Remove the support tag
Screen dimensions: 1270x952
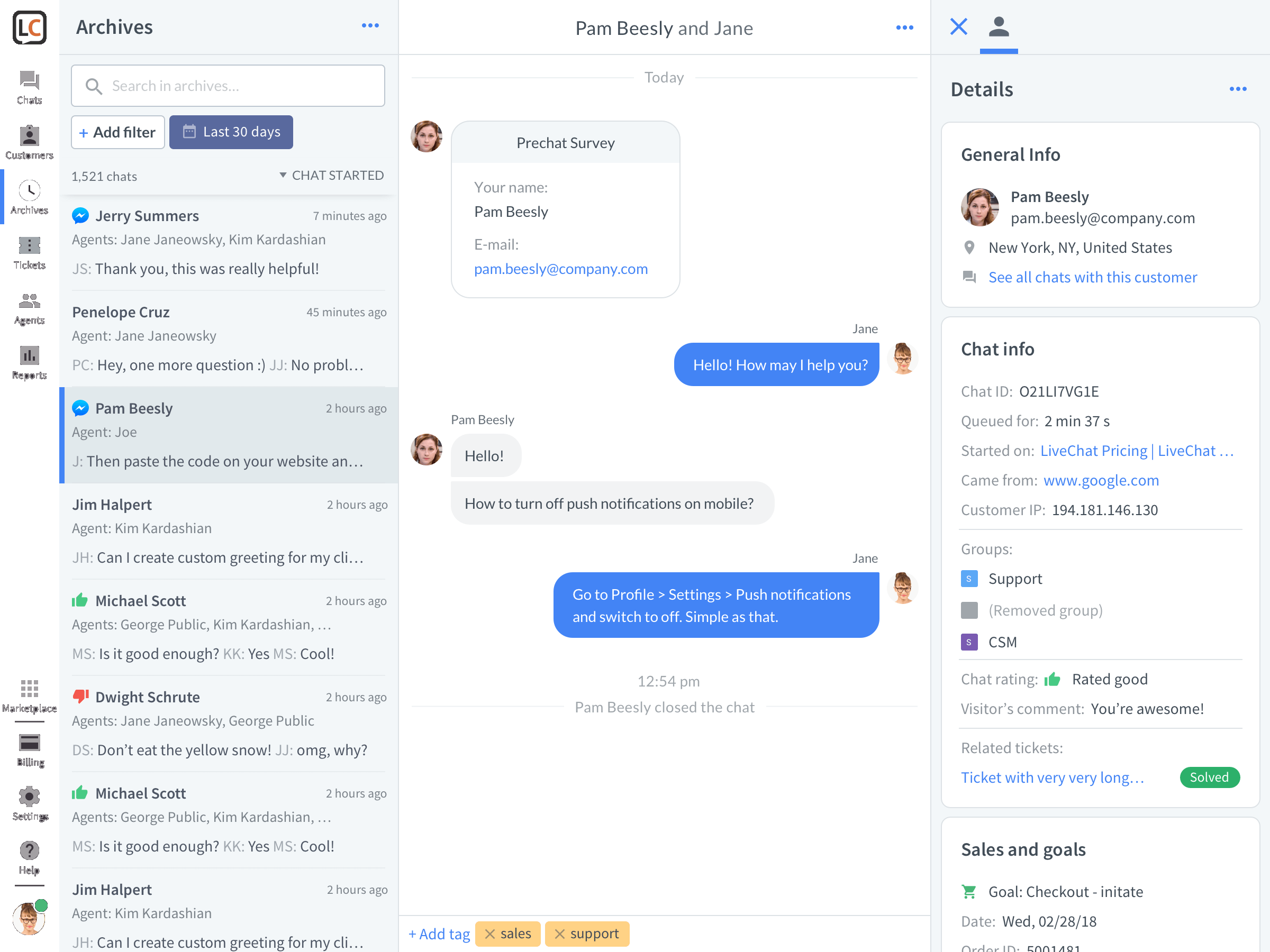coord(560,933)
